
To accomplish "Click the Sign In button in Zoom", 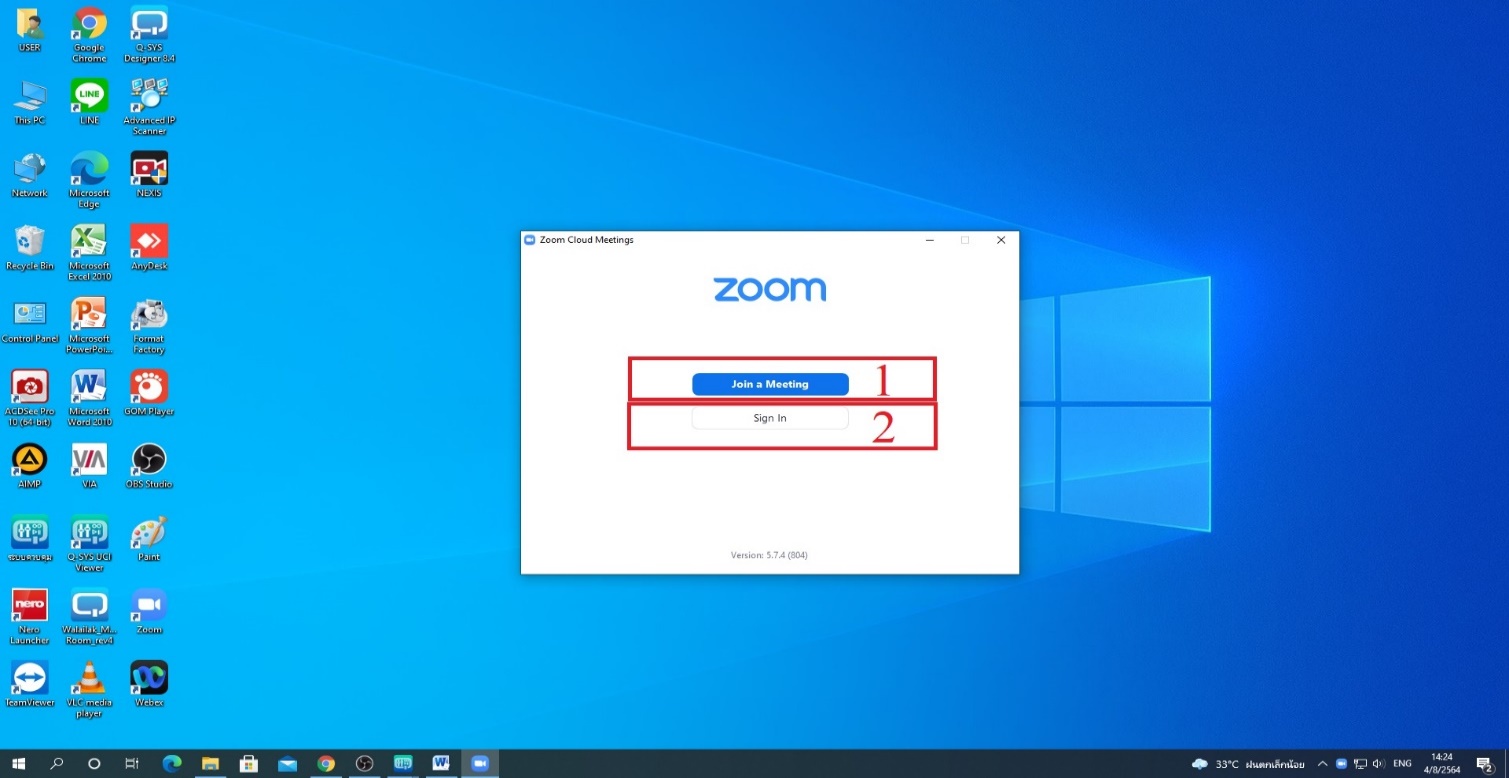I will (770, 418).
